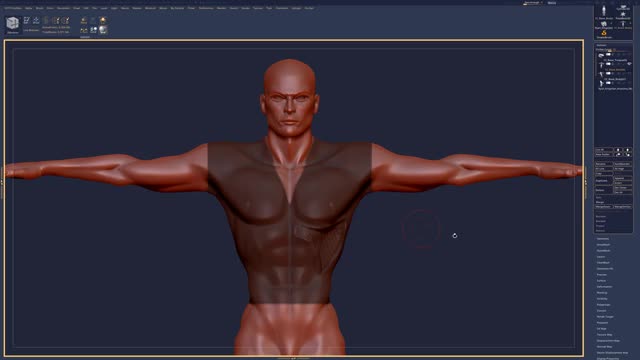Click select-down arrow beside List All
Screen dimensions: 640x360
[x=628, y=150]
